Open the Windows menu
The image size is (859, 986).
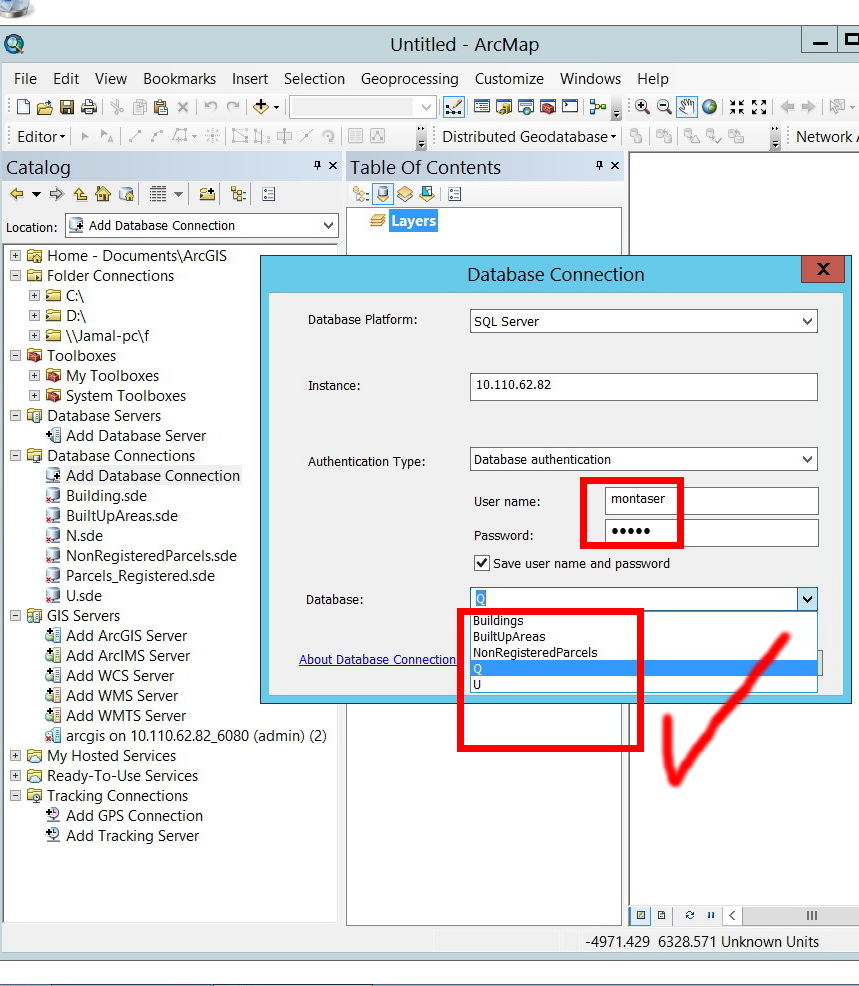pos(590,79)
